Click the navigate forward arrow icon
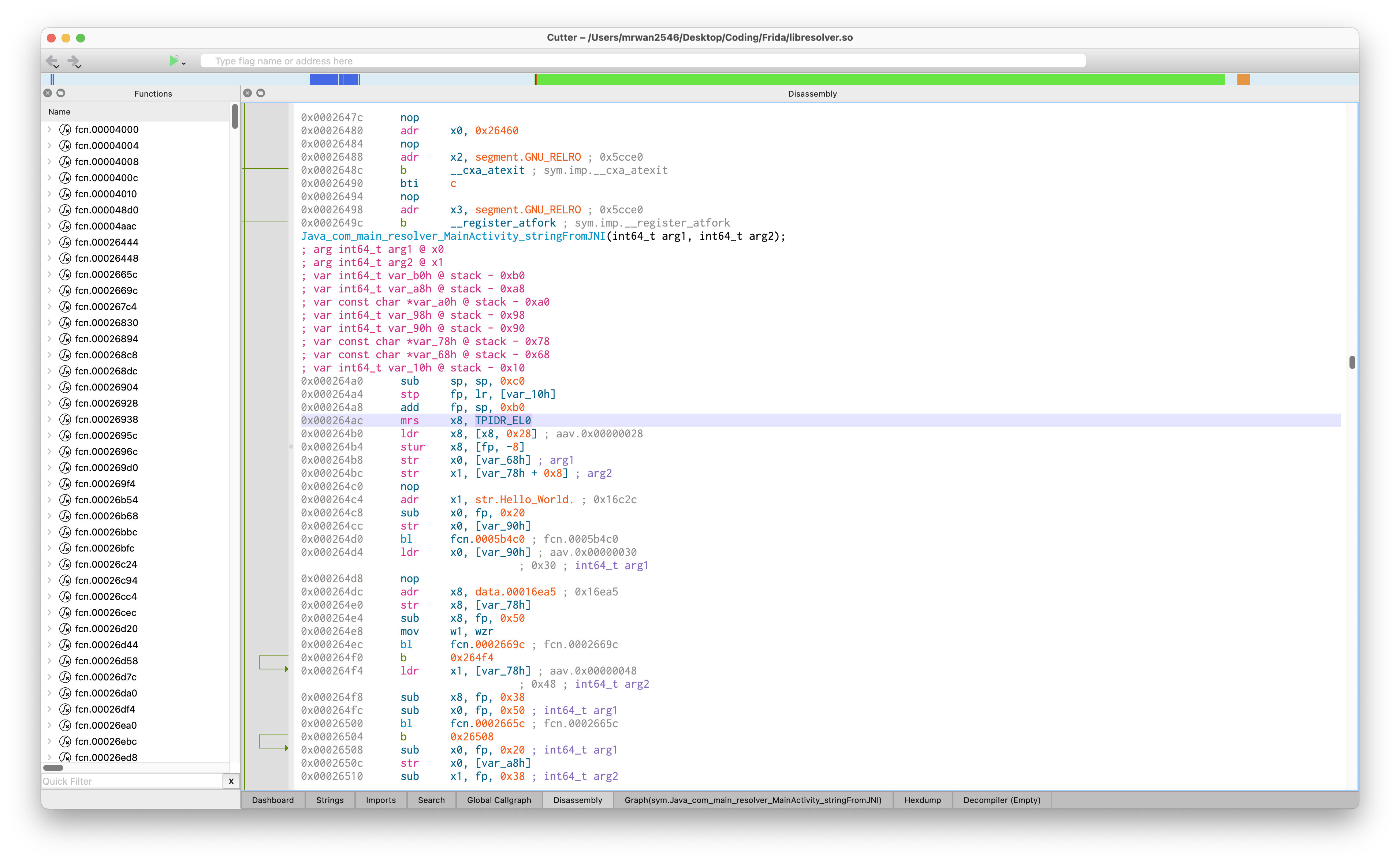1400x863 pixels. tap(74, 61)
